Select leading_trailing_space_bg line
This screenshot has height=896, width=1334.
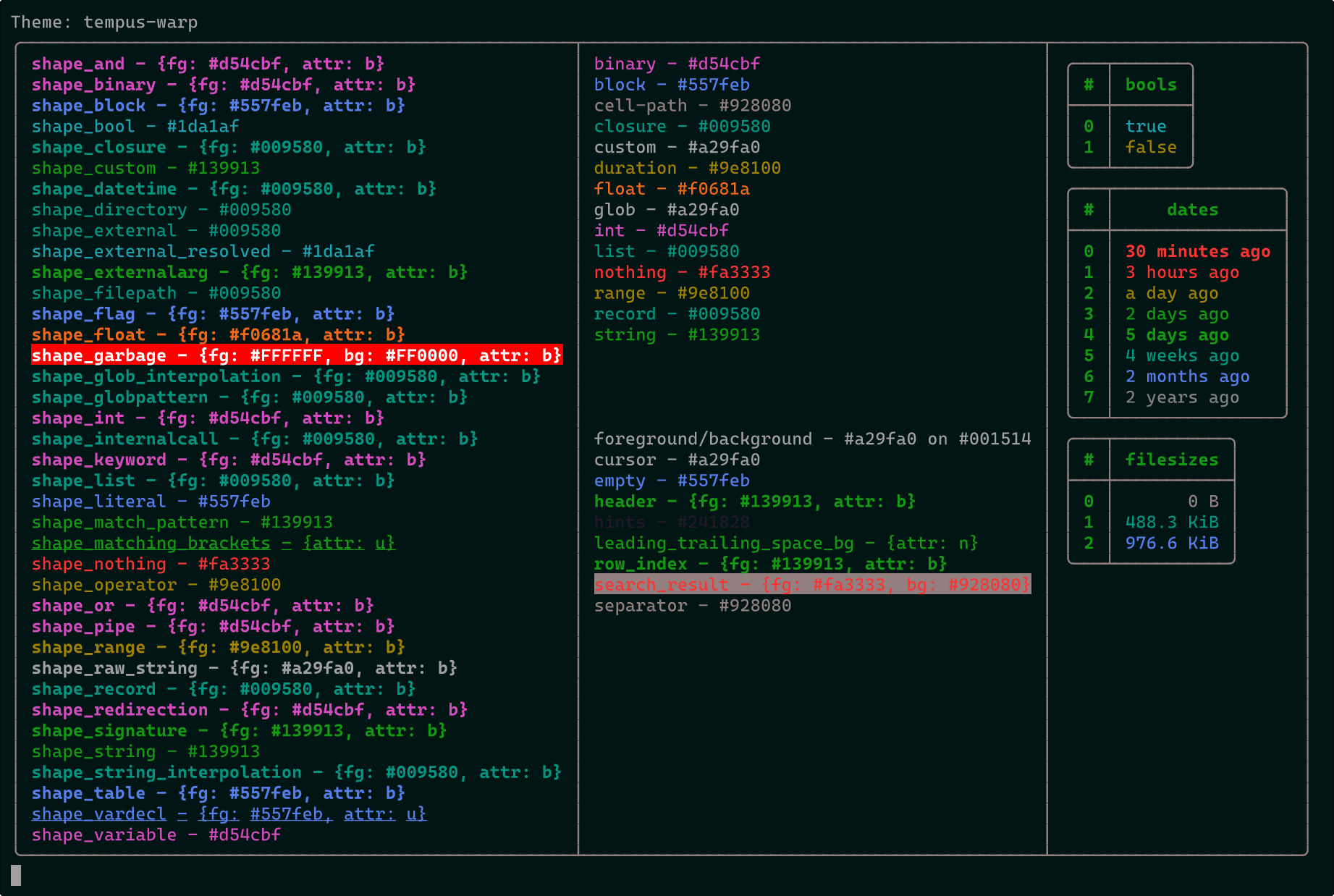click(786, 544)
